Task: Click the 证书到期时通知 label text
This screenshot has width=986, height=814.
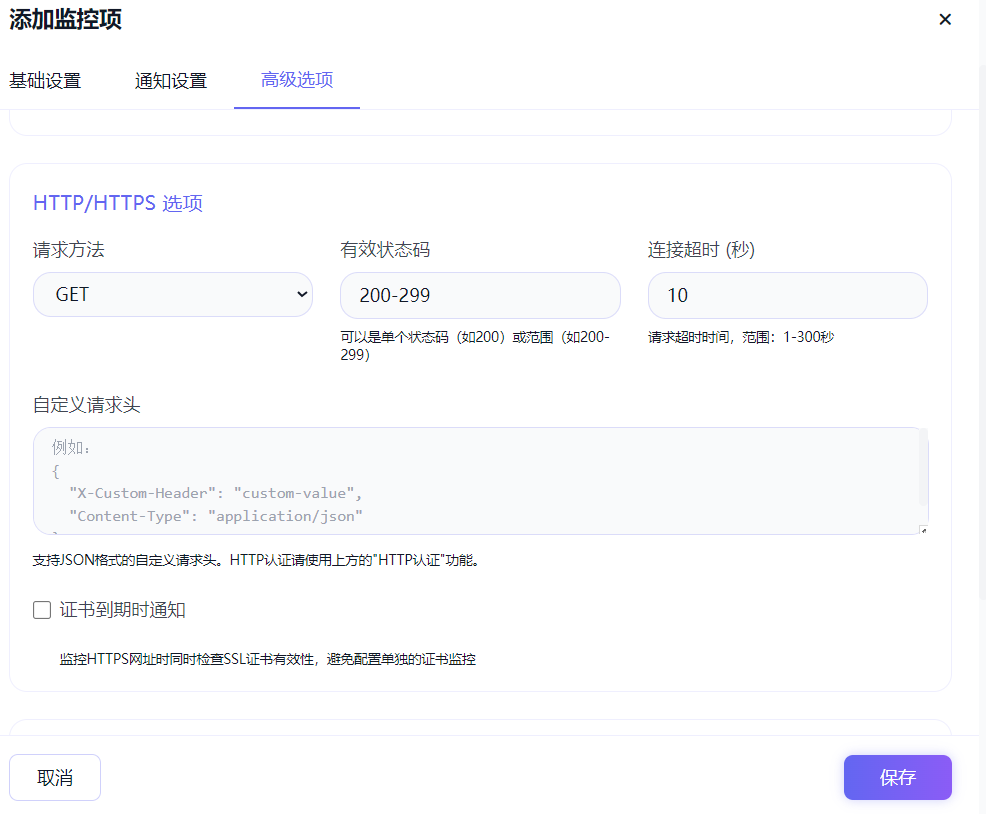Action: pyautogui.click(x=123, y=610)
